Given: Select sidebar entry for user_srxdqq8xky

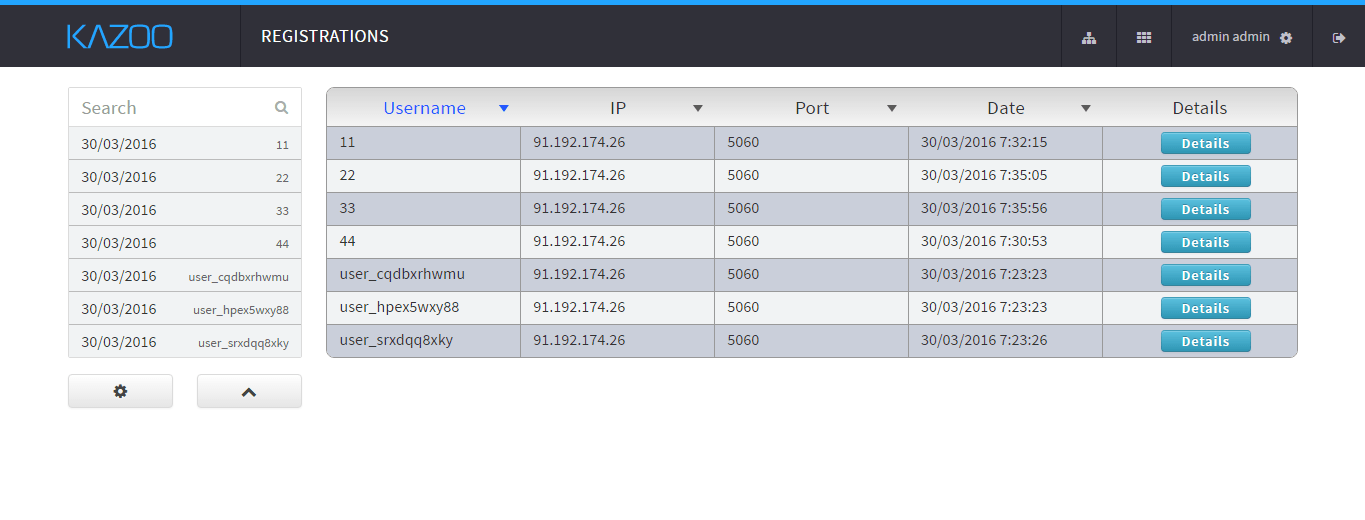Looking at the screenshot, I should [x=185, y=342].
